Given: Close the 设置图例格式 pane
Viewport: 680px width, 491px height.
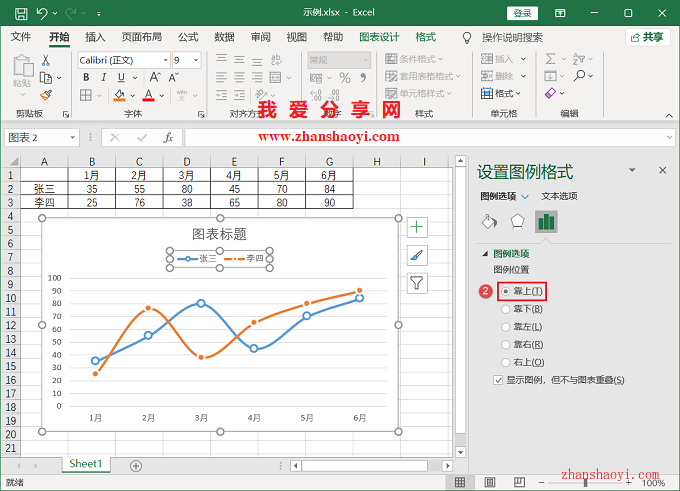Looking at the screenshot, I should pyautogui.click(x=663, y=170).
